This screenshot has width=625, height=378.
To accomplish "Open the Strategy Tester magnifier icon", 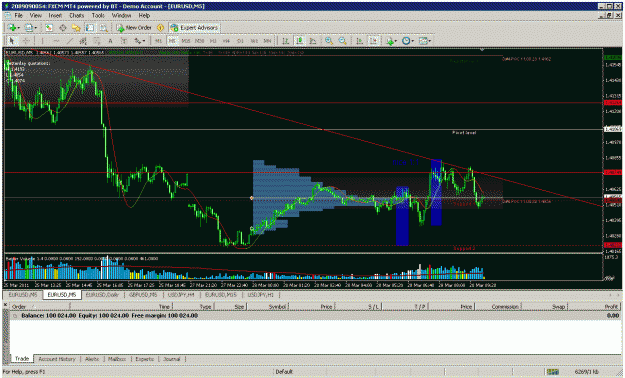I will click(103, 28).
